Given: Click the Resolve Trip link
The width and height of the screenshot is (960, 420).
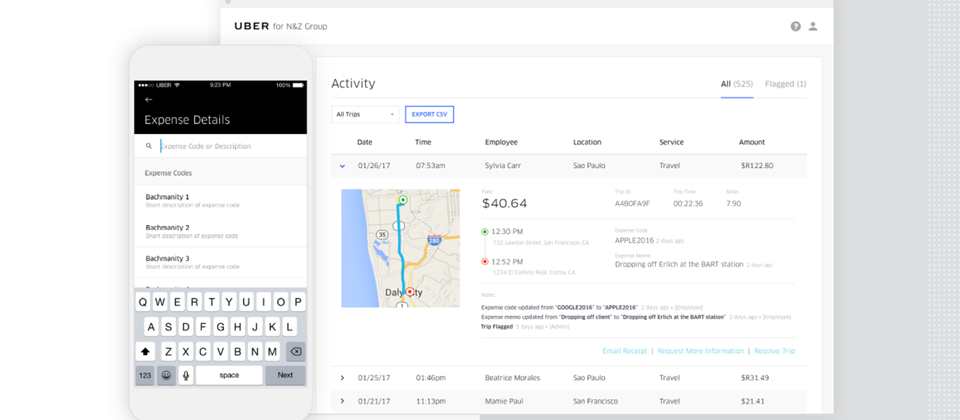Looking at the screenshot, I should click(774, 351).
